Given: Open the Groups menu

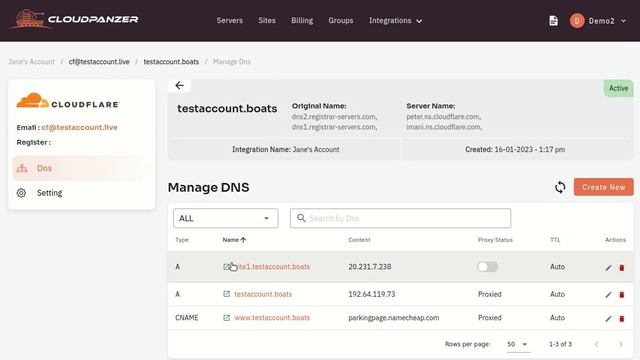Looking at the screenshot, I should tap(341, 20).
